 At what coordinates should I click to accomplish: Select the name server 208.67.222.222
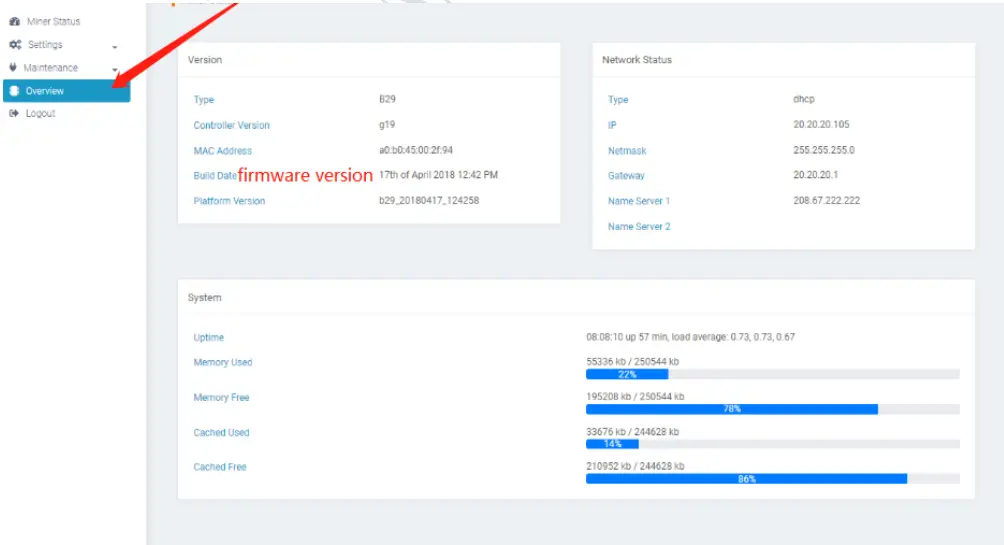click(x=826, y=200)
